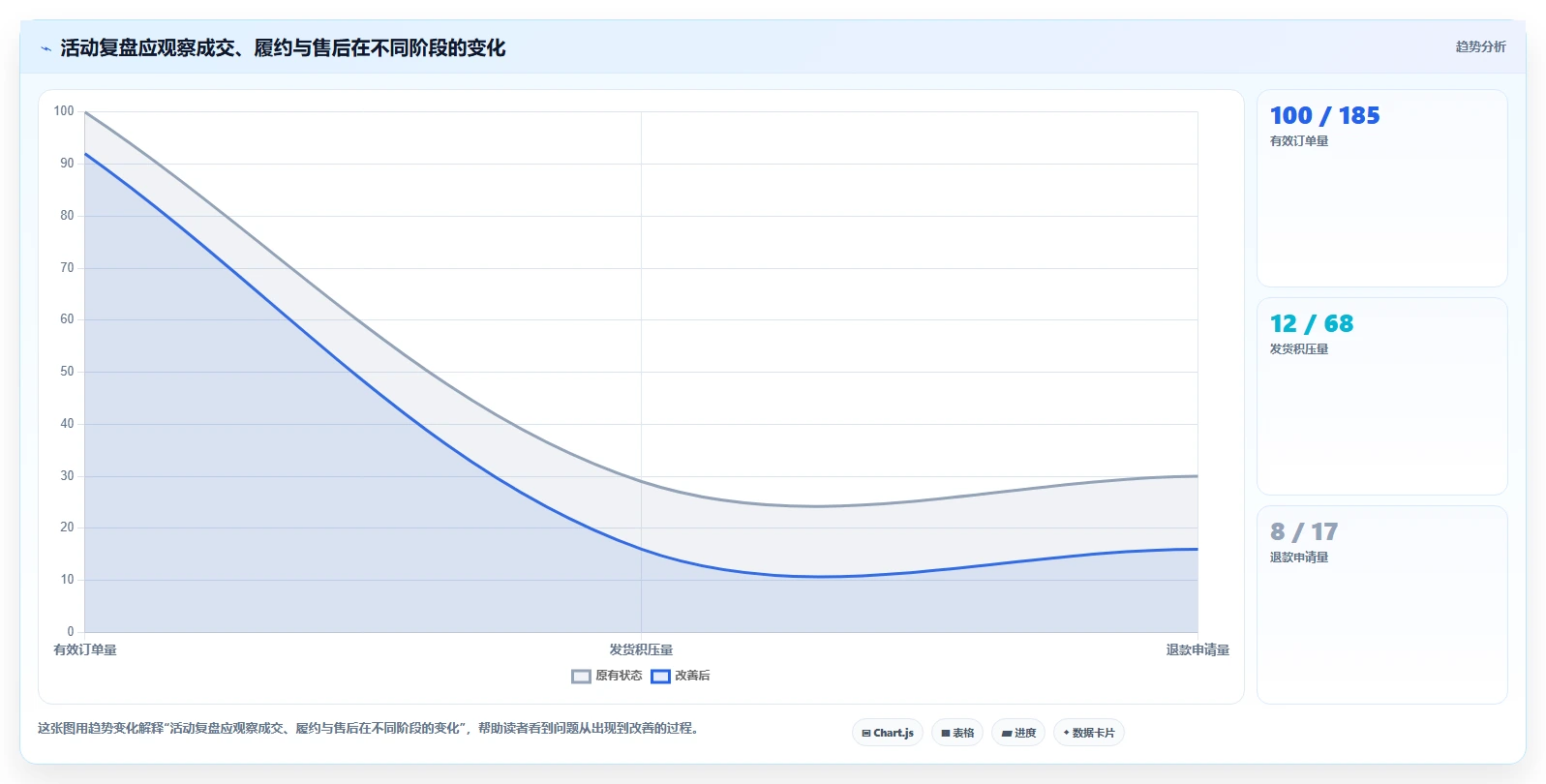Image resolution: width=1546 pixels, height=784 pixels.
Task: Click the 发货积压量 x-axis label
Action: pyautogui.click(x=641, y=650)
